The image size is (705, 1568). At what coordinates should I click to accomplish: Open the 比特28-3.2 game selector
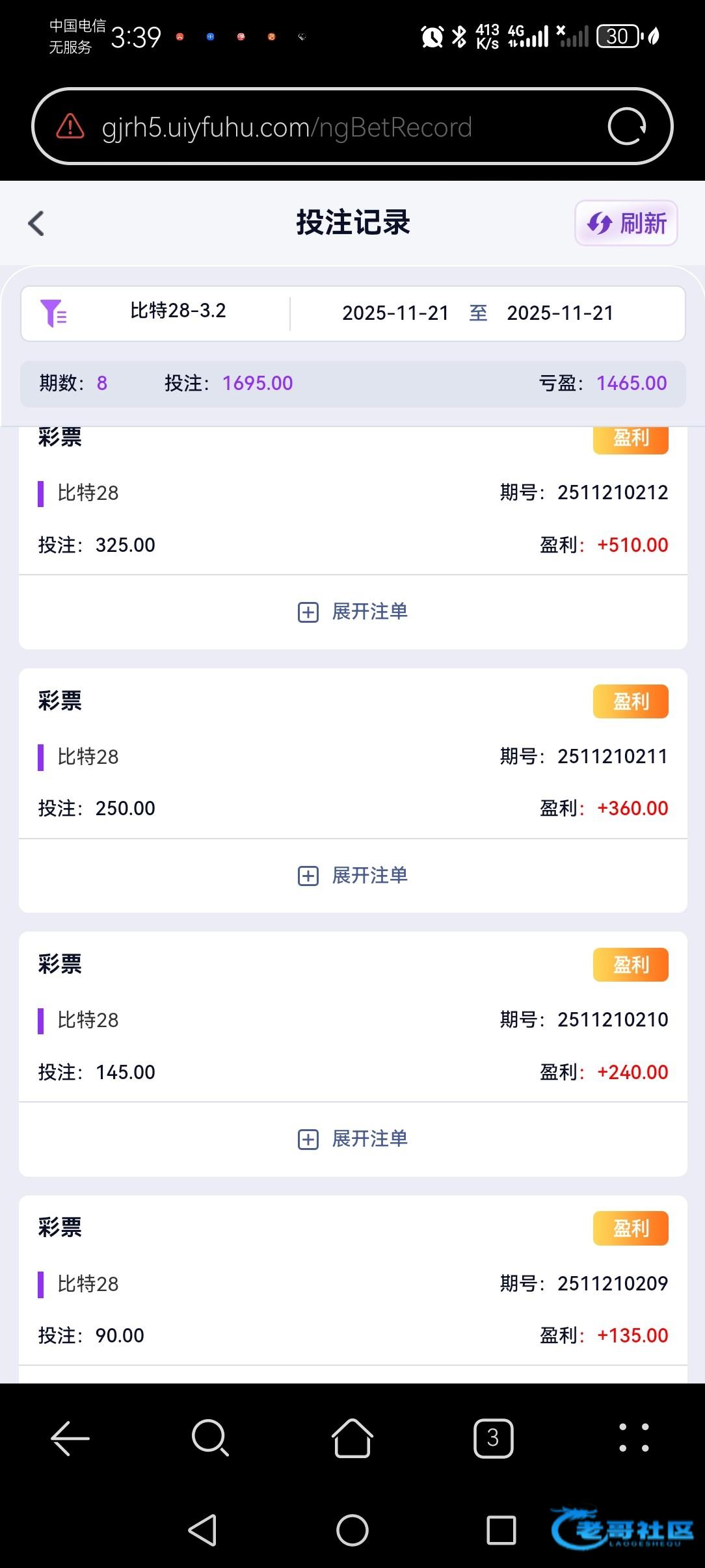point(178,311)
